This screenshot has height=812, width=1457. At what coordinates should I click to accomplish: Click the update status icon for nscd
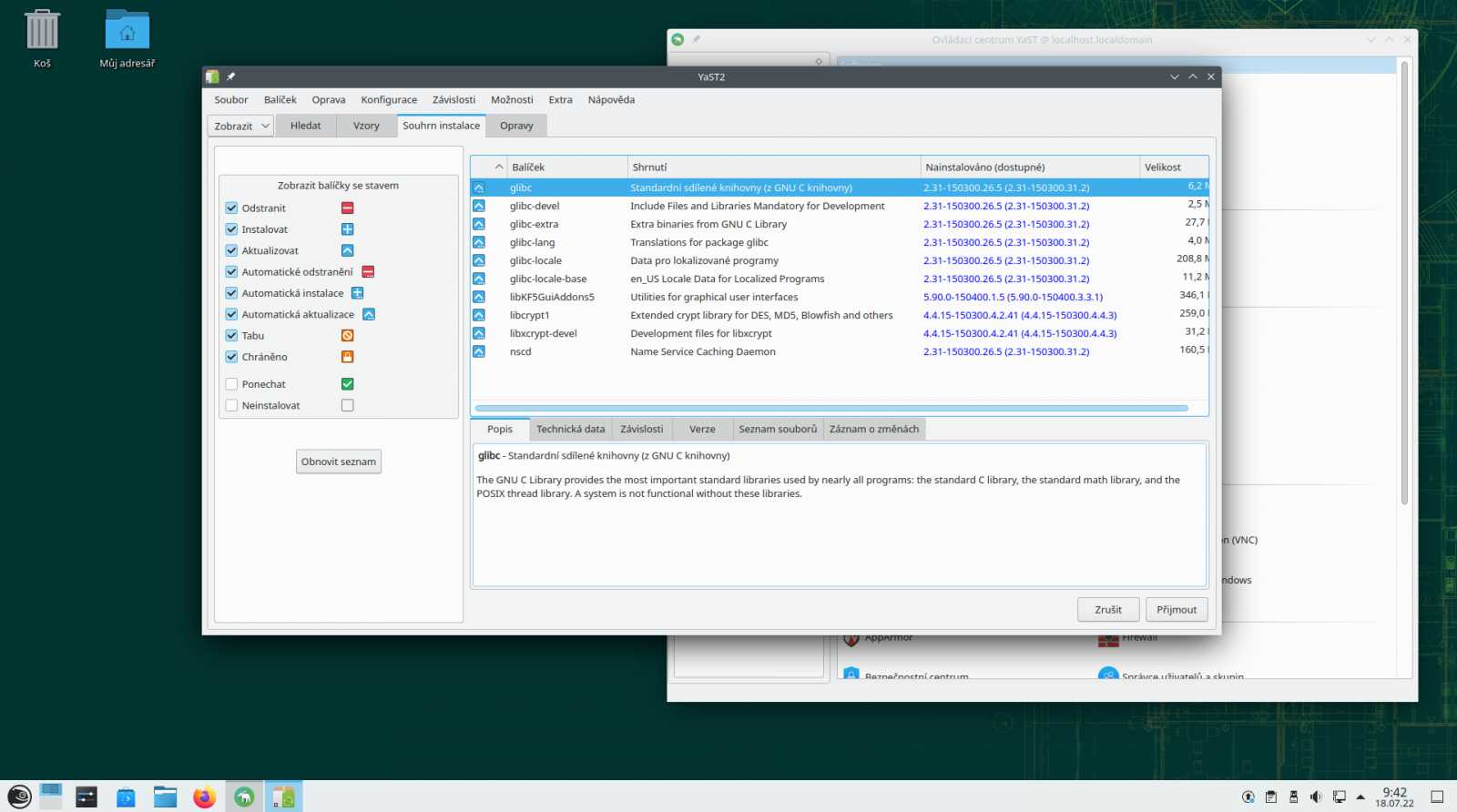(x=479, y=351)
